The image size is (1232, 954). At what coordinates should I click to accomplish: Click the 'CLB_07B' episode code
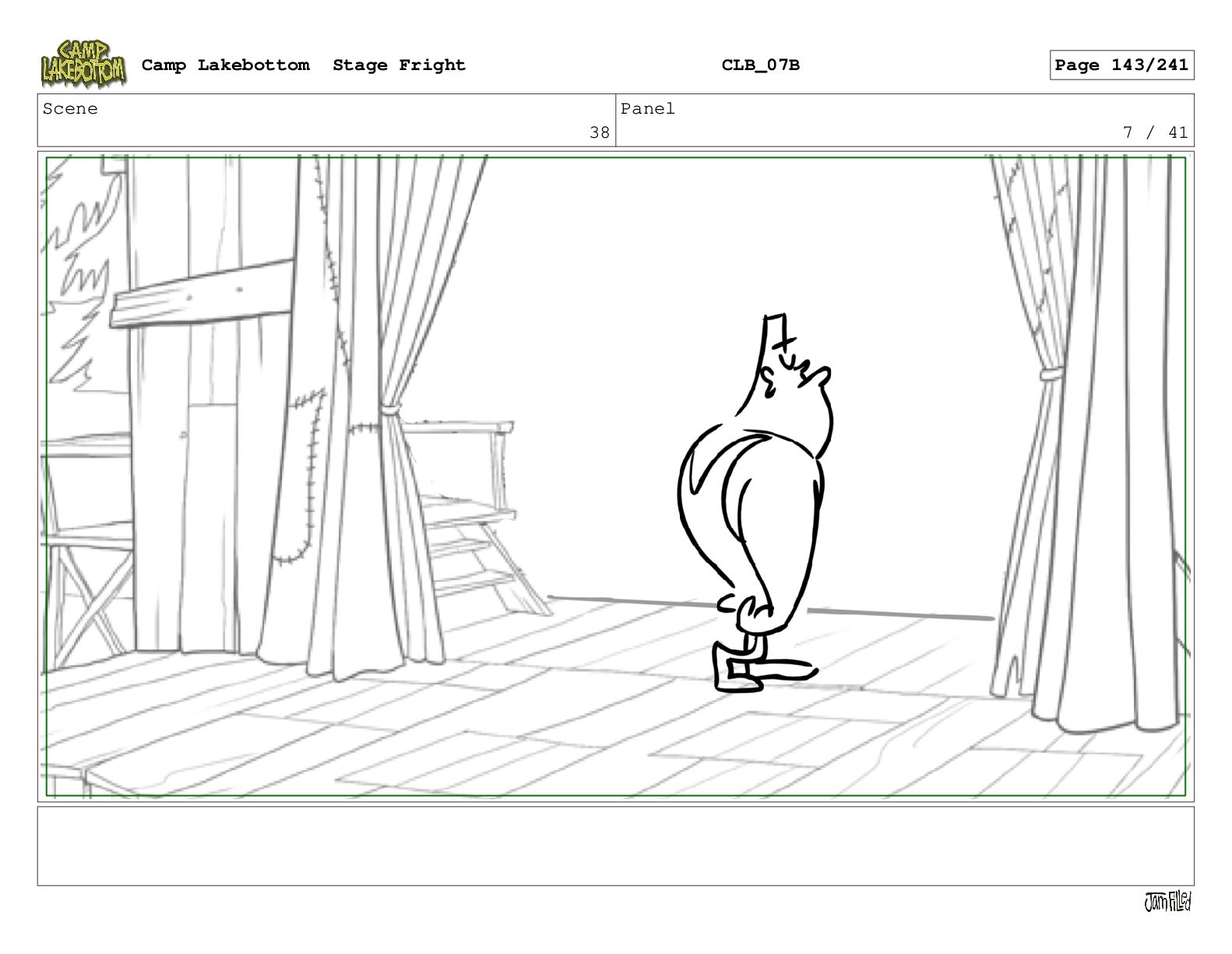(x=760, y=65)
